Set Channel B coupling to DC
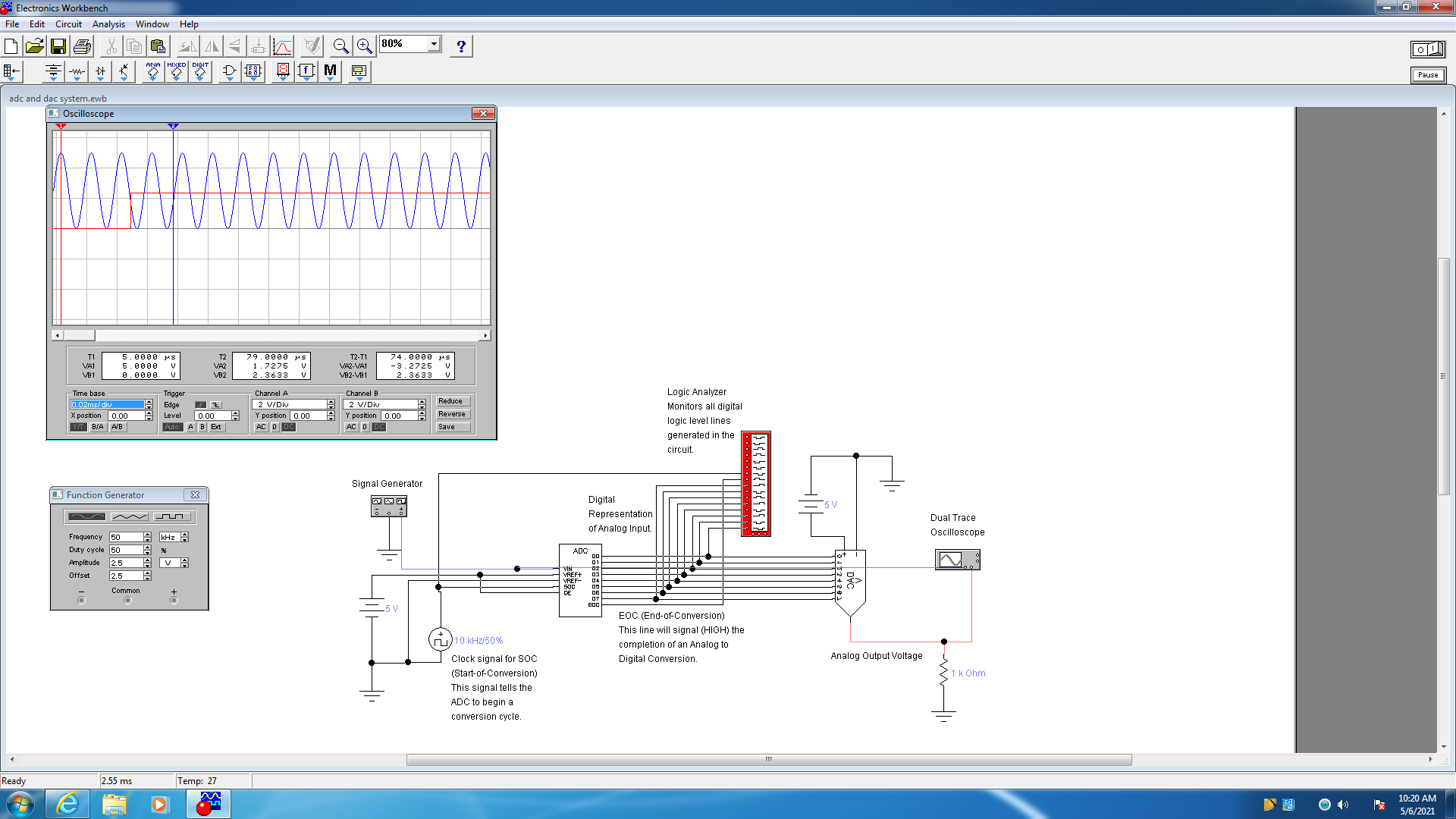The height and width of the screenshot is (819, 1456). point(379,427)
